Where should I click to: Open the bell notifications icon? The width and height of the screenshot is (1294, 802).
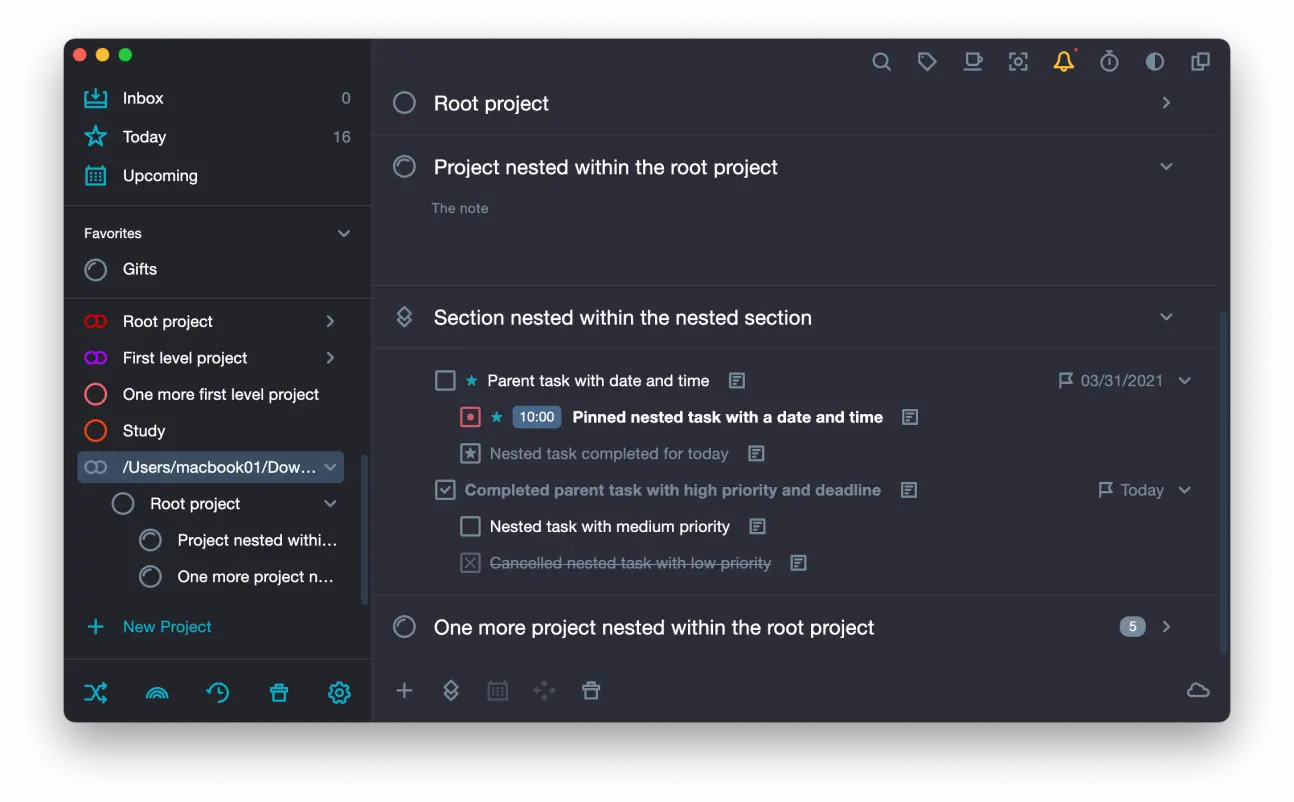pyautogui.click(x=1063, y=62)
